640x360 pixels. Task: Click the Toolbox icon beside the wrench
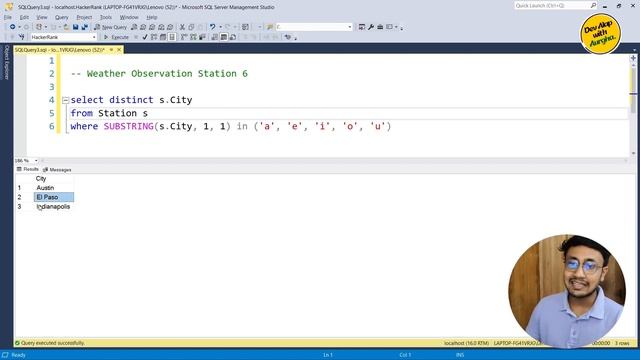click(380, 27)
